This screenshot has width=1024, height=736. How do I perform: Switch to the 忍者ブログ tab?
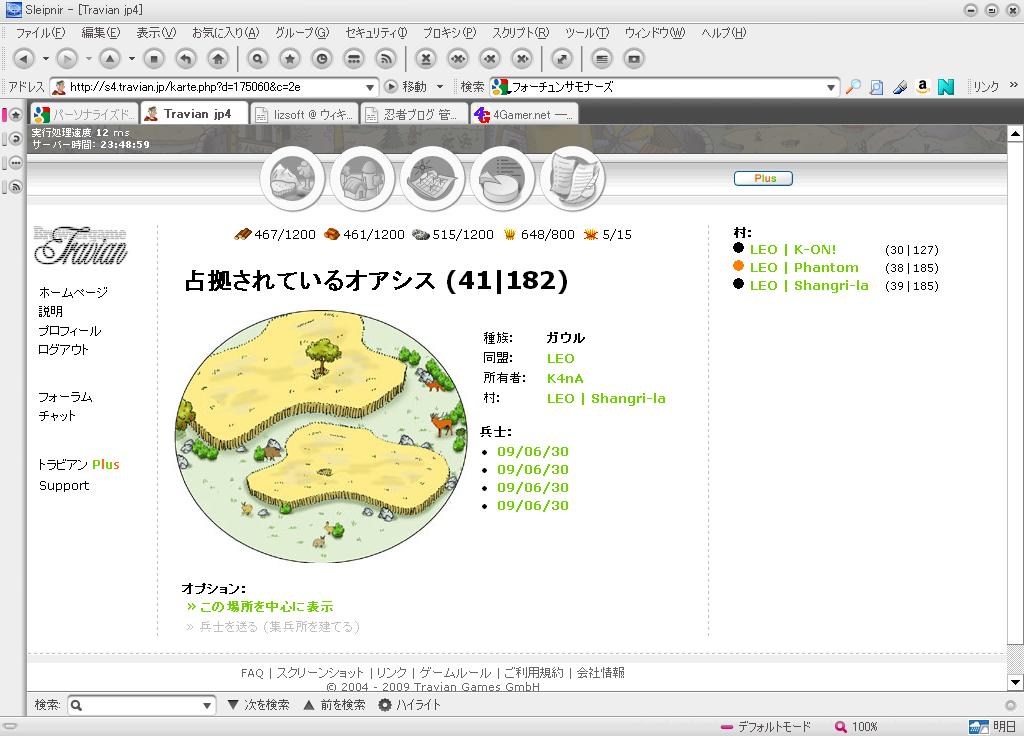pos(415,114)
